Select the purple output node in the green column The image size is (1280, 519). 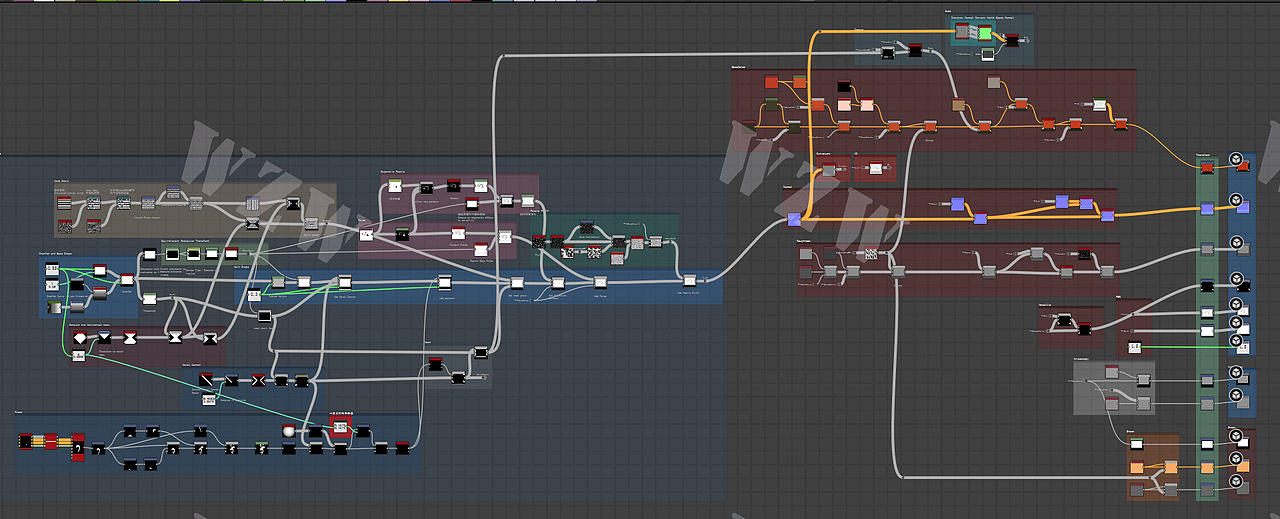[x=1207, y=208]
